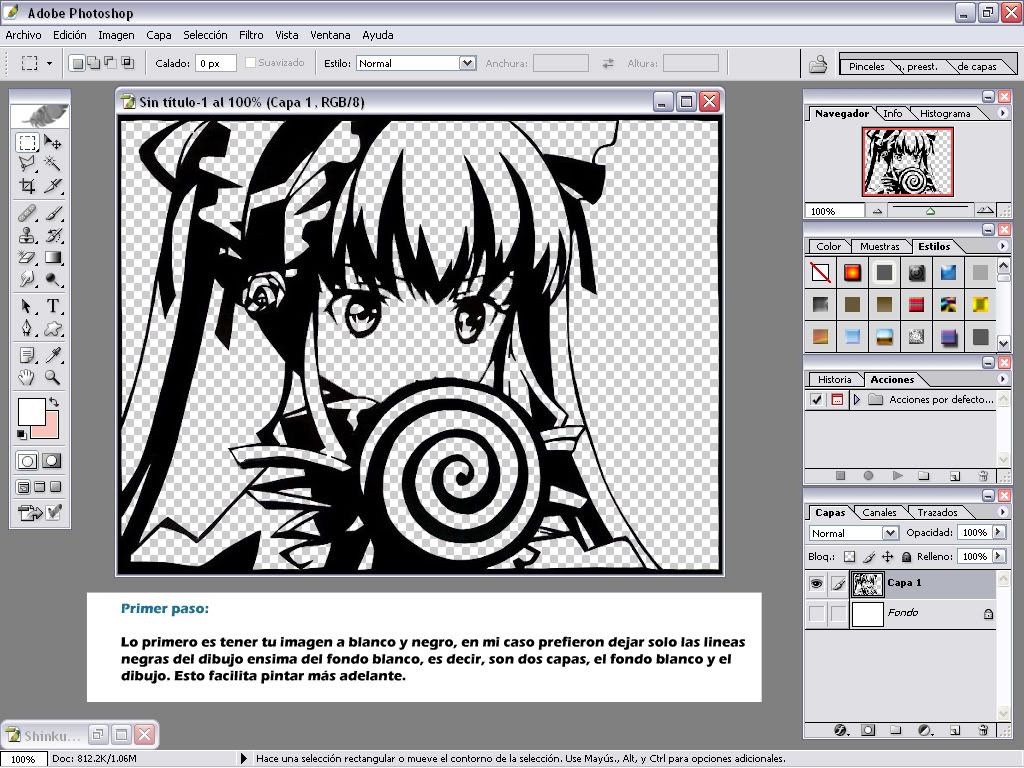Select the Zoom tool
This screenshot has width=1024, height=768.
53,377
